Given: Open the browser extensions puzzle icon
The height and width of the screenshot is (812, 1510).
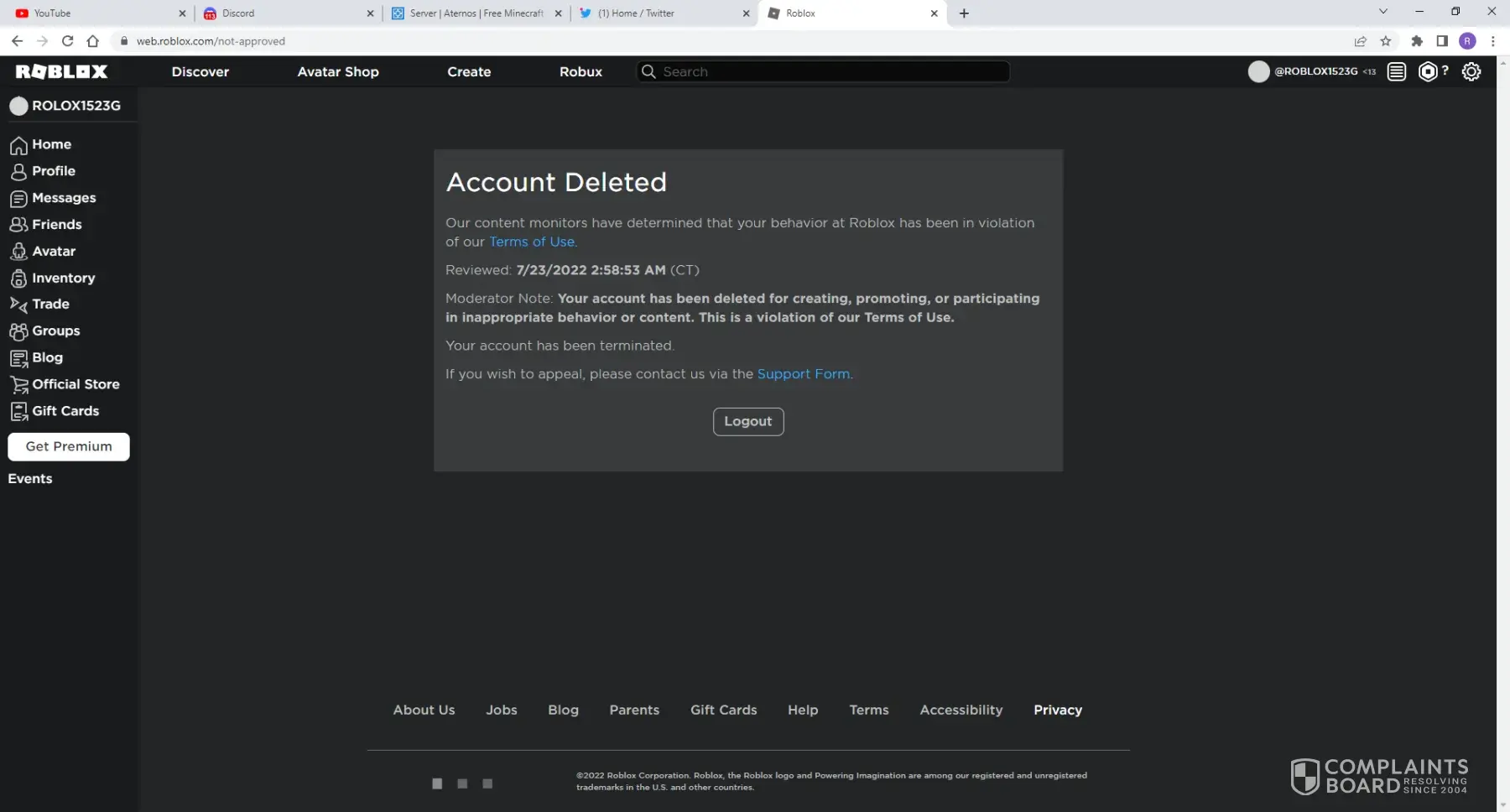Looking at the screenshot, I should tap(1417, 41).
